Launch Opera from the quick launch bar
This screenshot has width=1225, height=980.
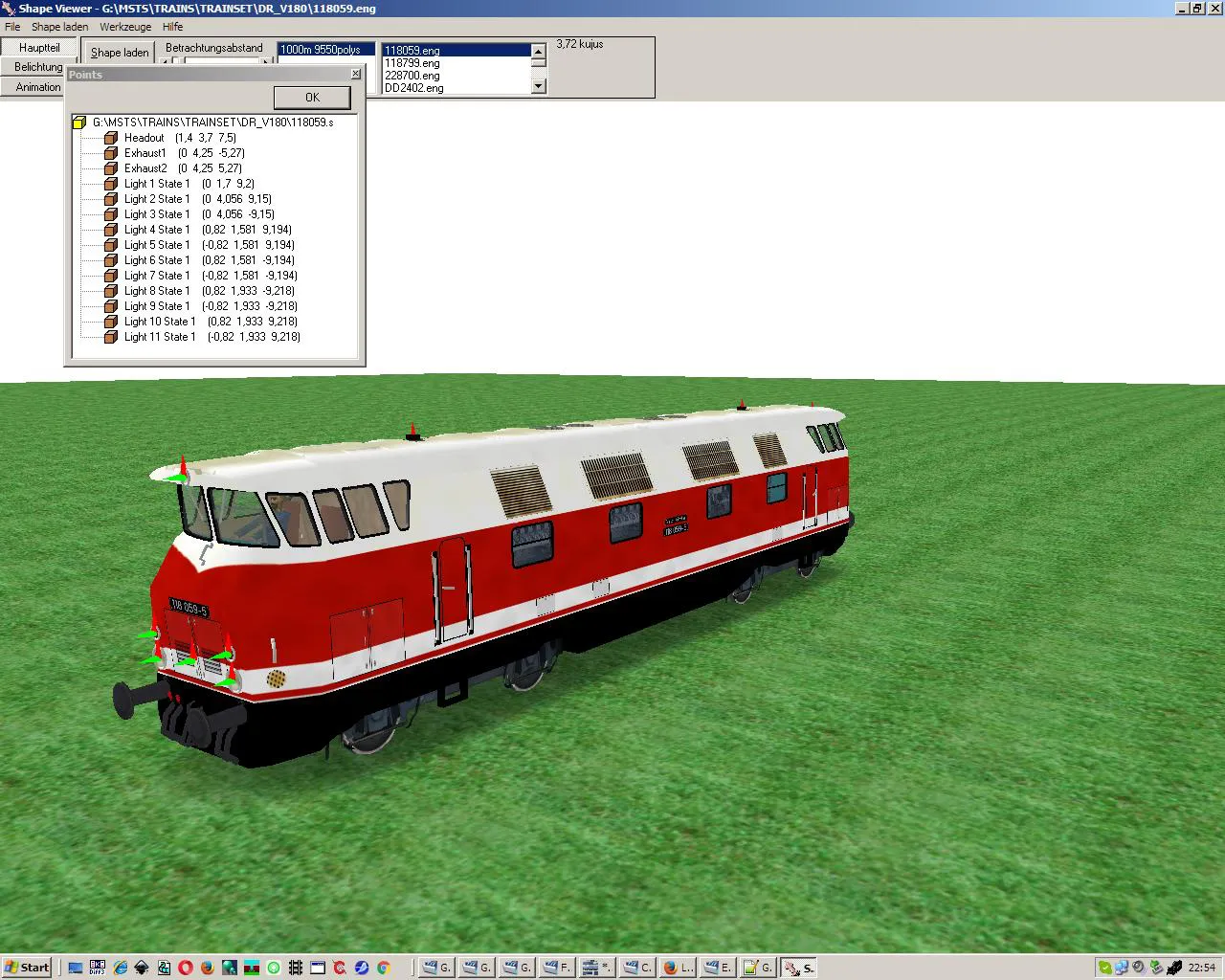186,968
